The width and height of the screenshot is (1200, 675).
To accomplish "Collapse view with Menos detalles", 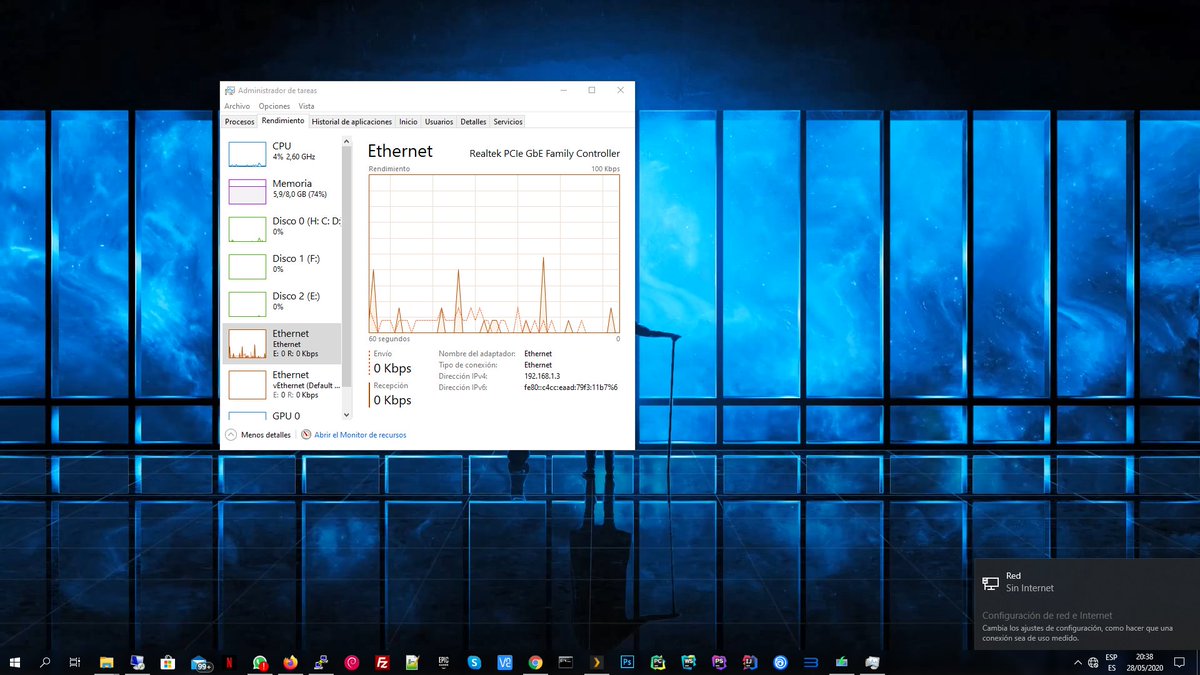I will [258, 435].
